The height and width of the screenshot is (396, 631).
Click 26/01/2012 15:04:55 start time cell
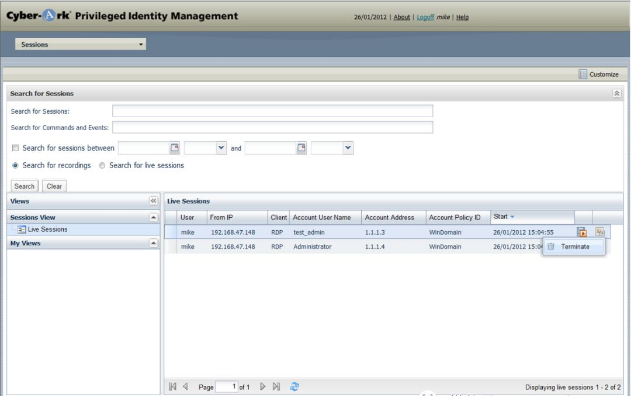point(523,232)
